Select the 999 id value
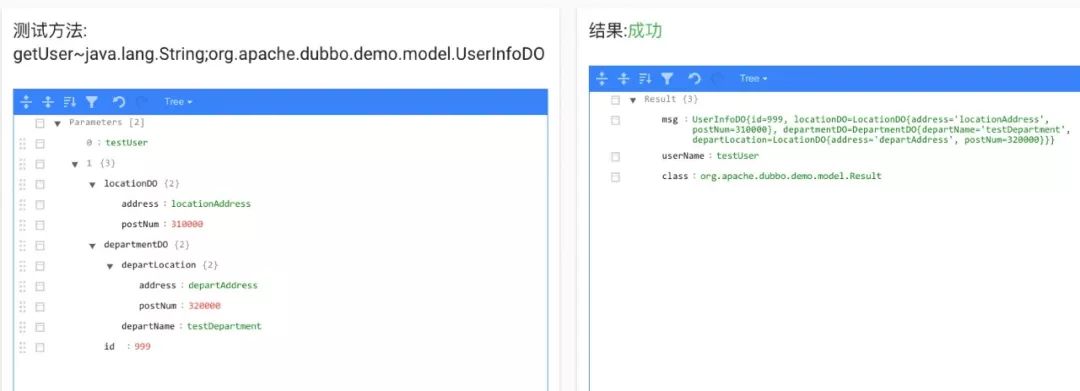This screenshot has width=1080, height=391. tap(143, 347)
